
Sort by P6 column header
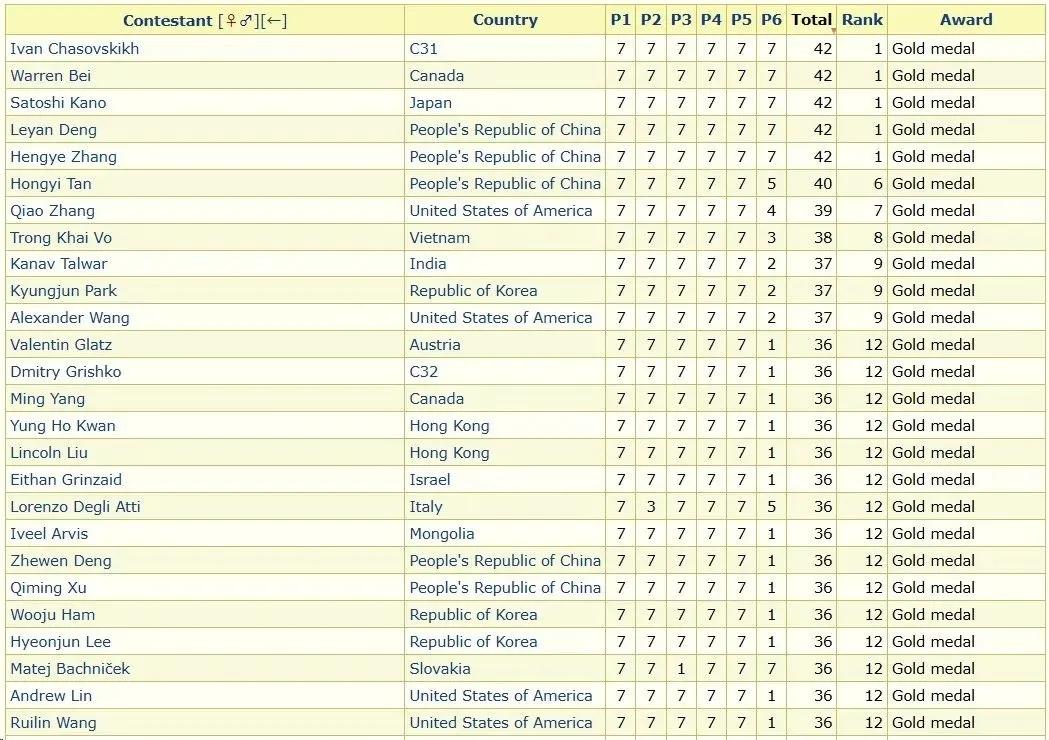pyautogui.click(x=771, y=20)
